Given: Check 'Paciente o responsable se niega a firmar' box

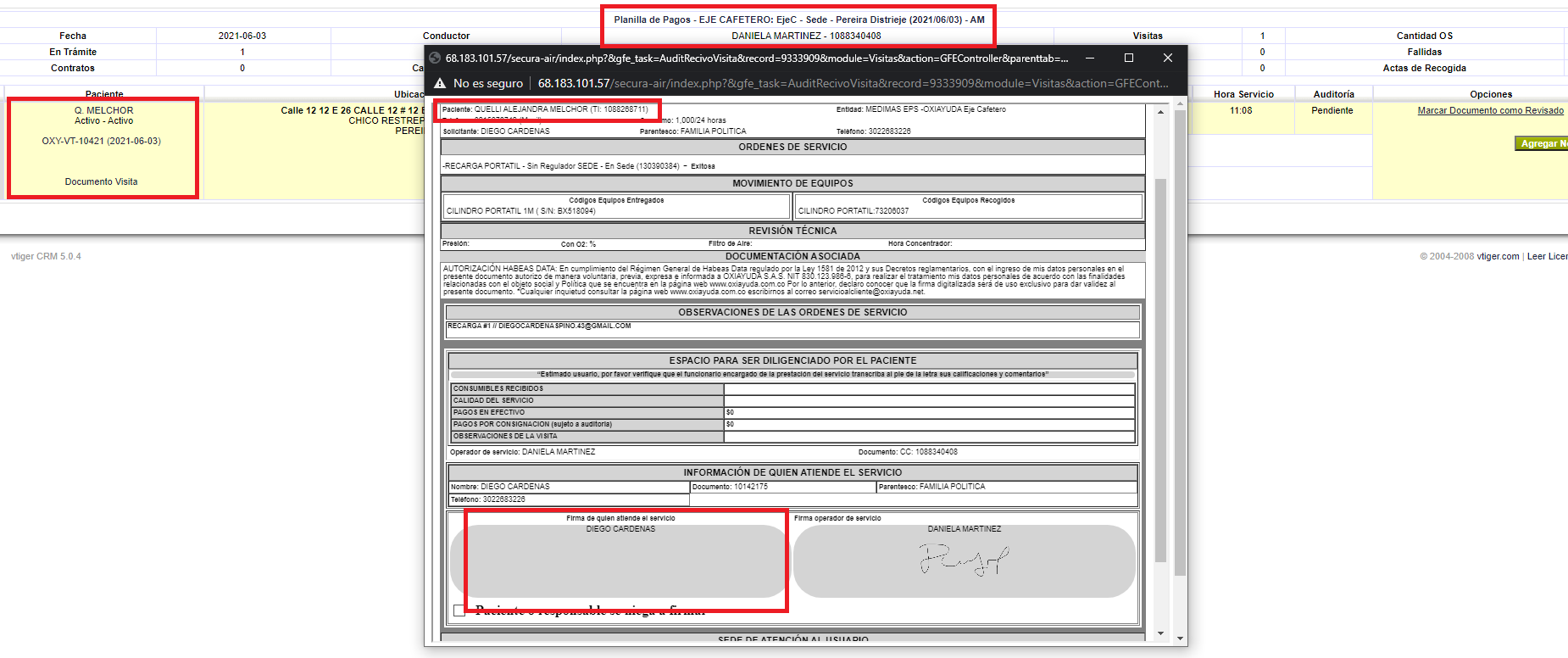Looking at the screenshot, I should (459, 611).
